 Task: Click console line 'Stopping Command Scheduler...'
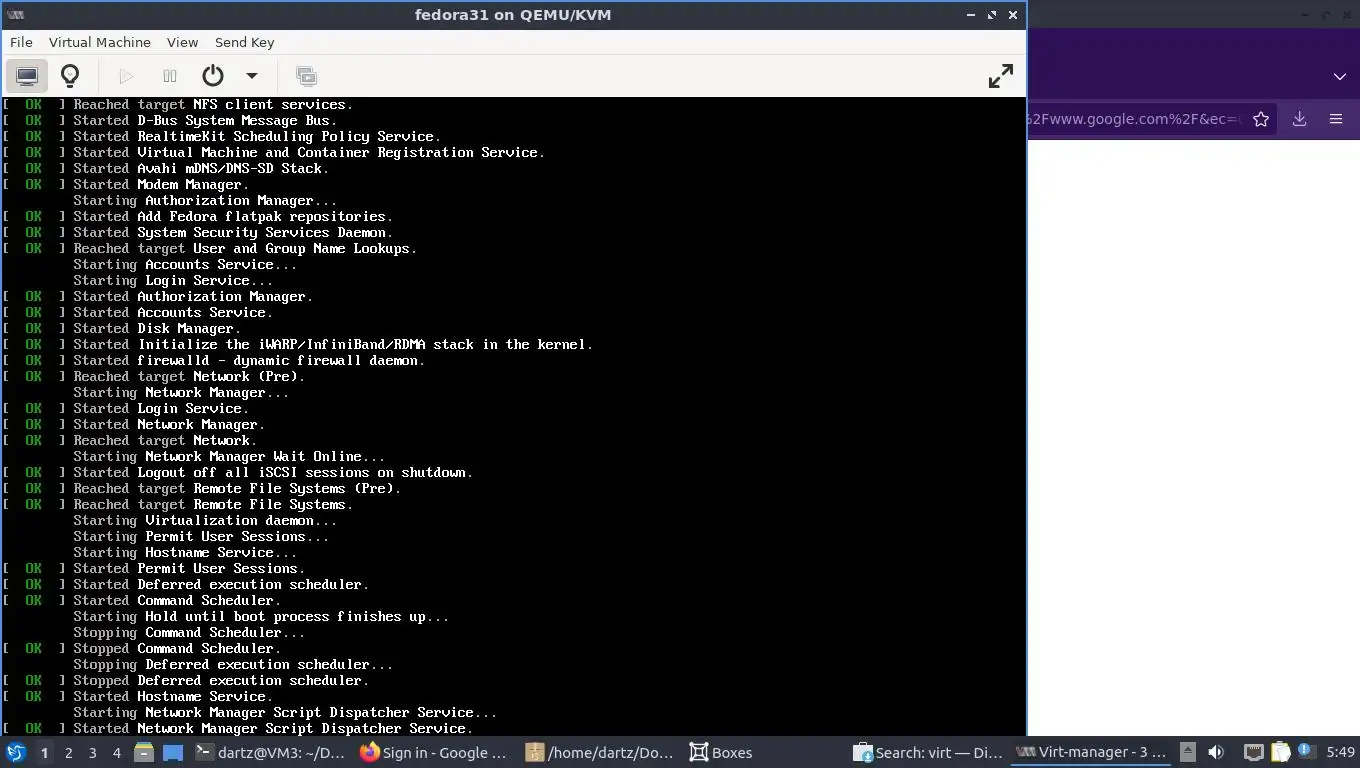[x=189, y=633]
